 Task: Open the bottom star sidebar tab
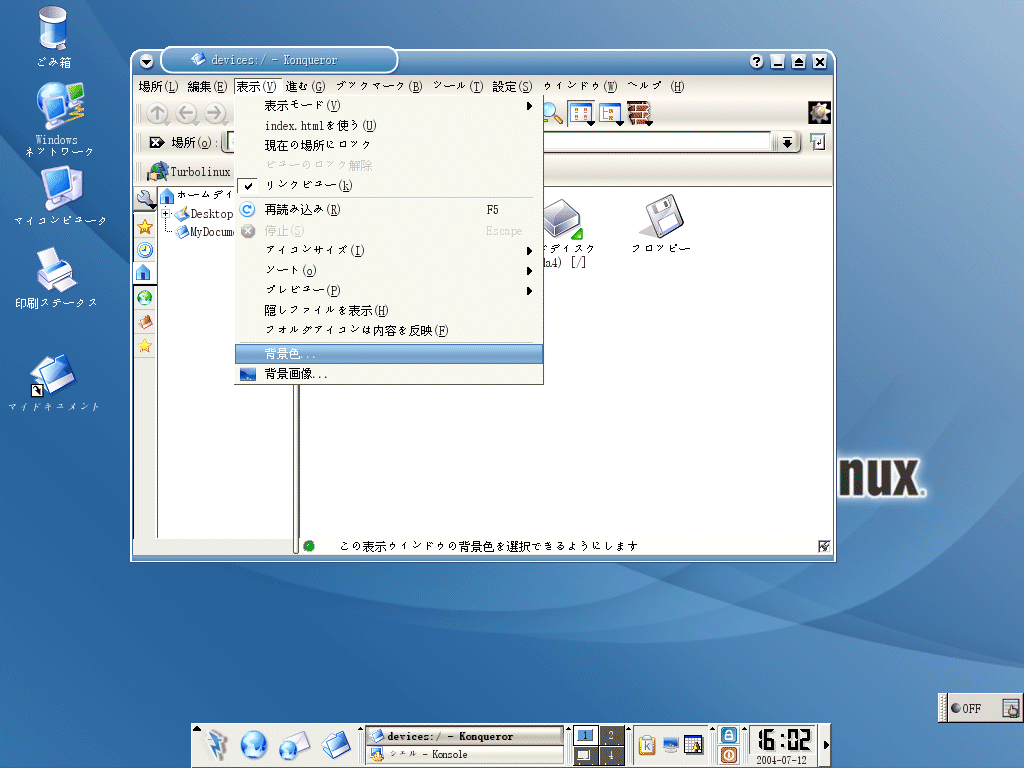[x=145, y=345]
